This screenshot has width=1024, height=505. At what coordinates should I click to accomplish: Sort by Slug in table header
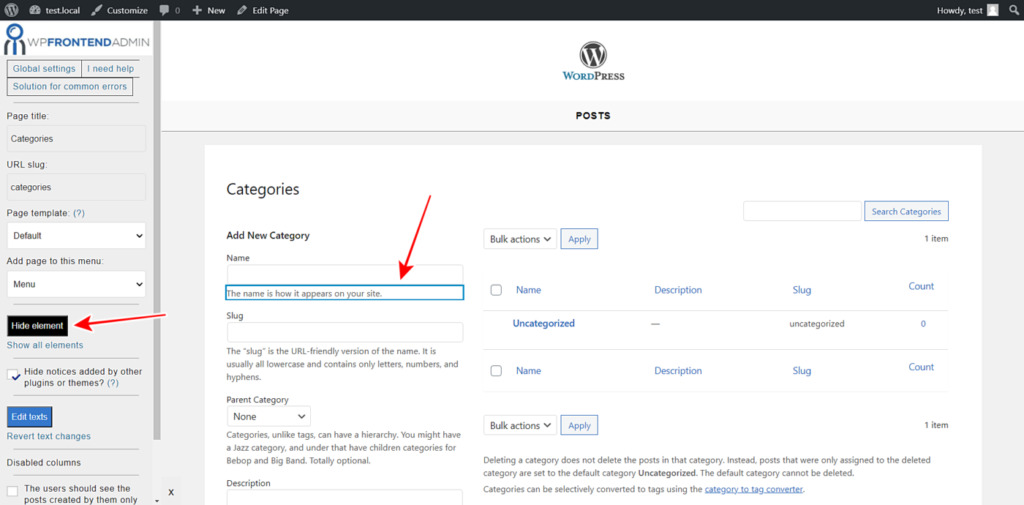coord(801,290)
